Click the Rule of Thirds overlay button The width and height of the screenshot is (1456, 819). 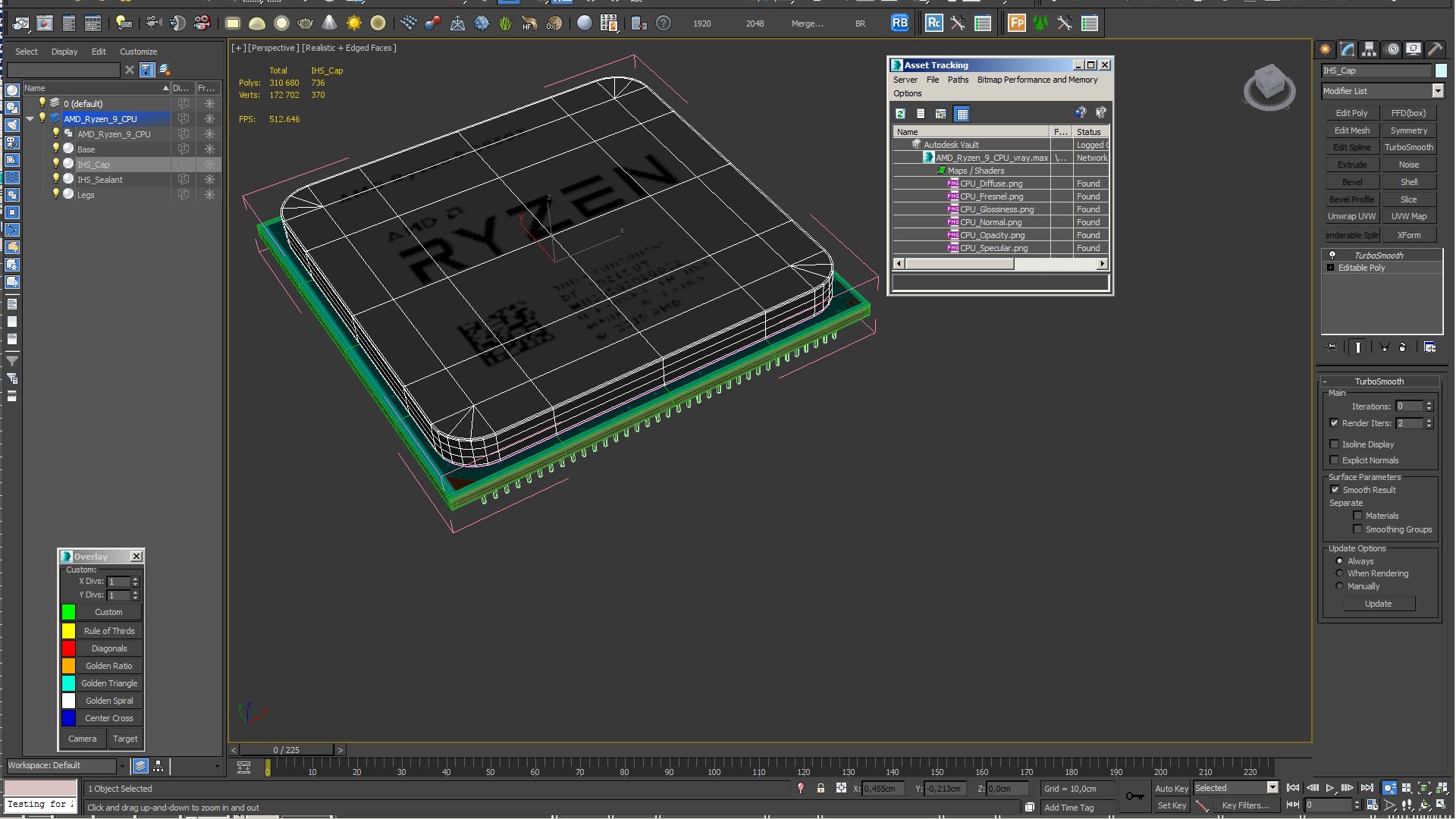109,631
